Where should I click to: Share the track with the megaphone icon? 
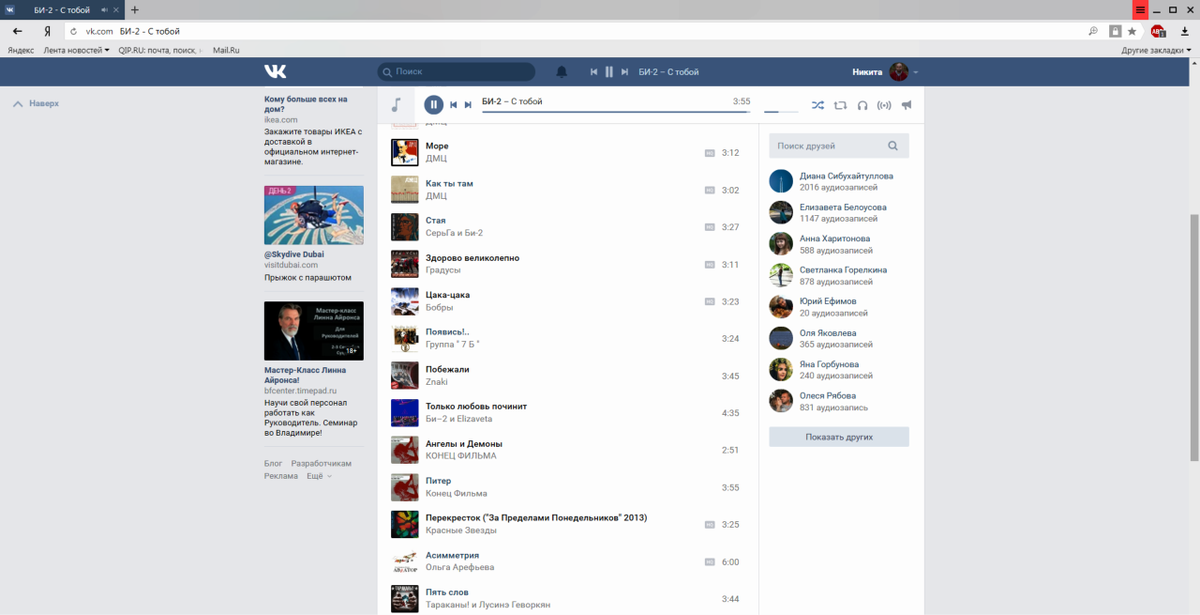(906, 104)
